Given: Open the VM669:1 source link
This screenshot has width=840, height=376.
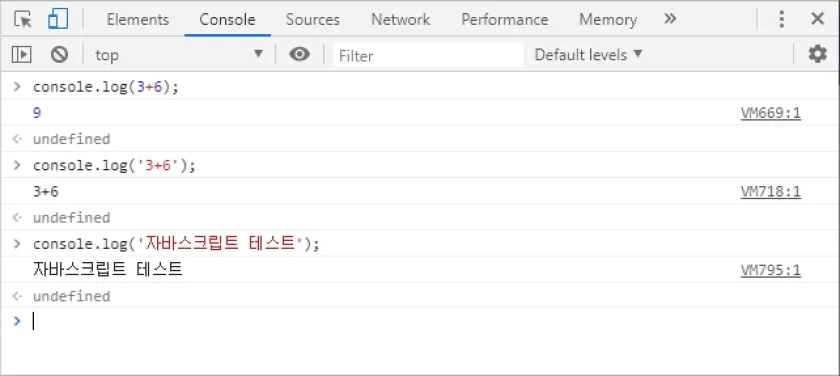Looking at the screenshot, I should point(771,113).
